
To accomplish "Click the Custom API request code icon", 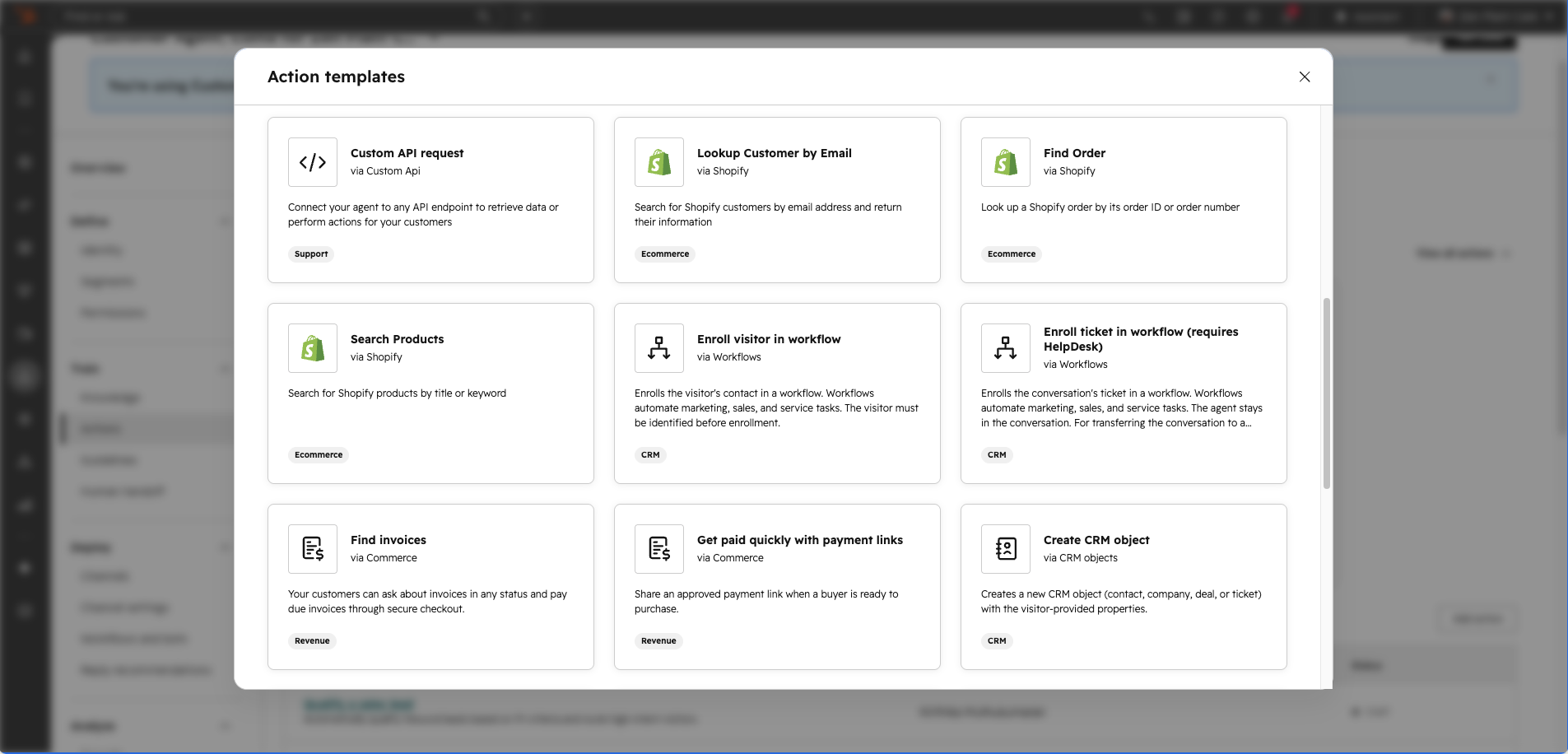I will point(313,162).
